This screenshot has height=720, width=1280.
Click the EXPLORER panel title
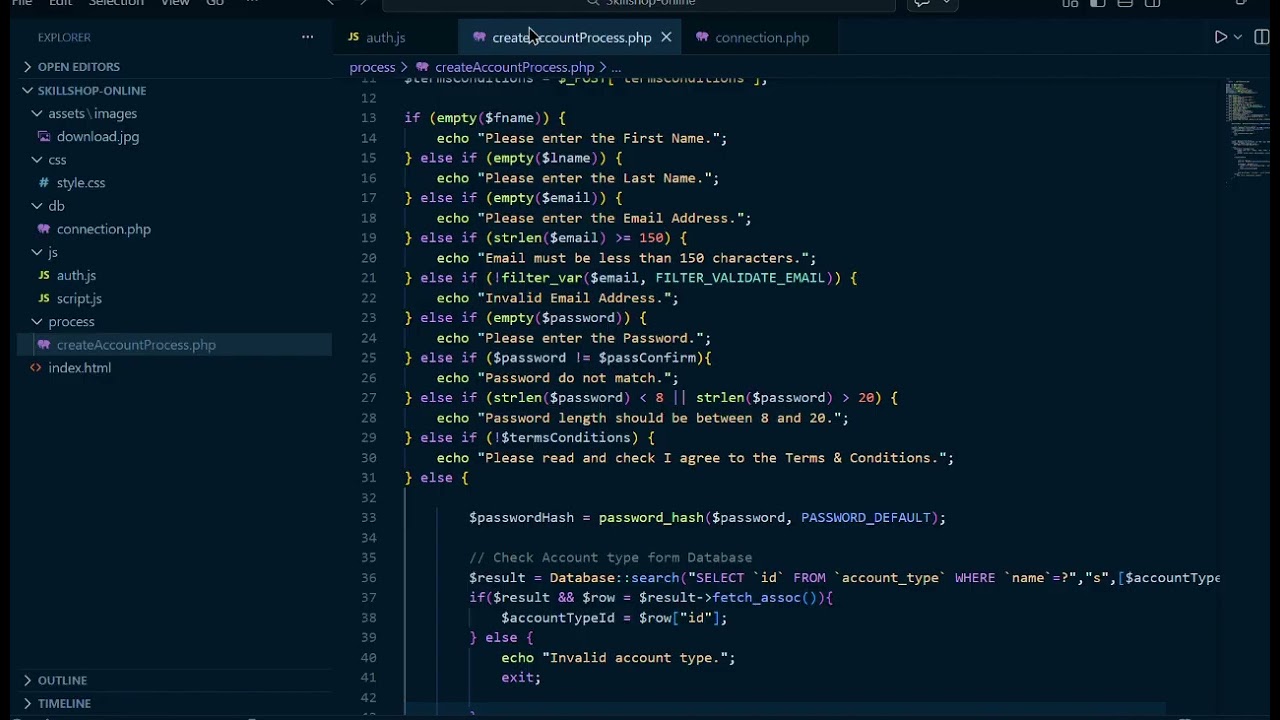(64, 37)
